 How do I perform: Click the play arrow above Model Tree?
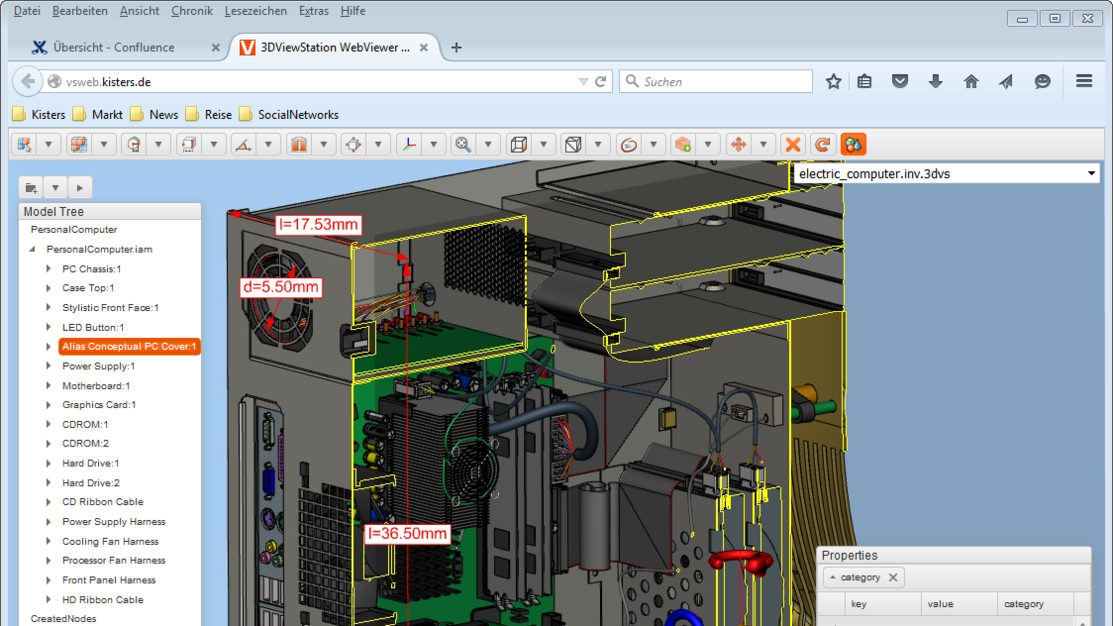point(80,188)
